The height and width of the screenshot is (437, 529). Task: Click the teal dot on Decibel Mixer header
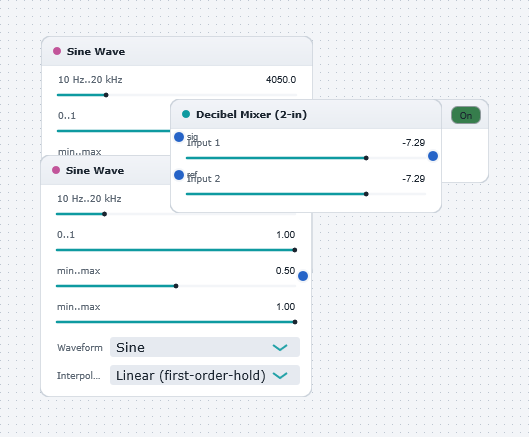tap(186, 114)
